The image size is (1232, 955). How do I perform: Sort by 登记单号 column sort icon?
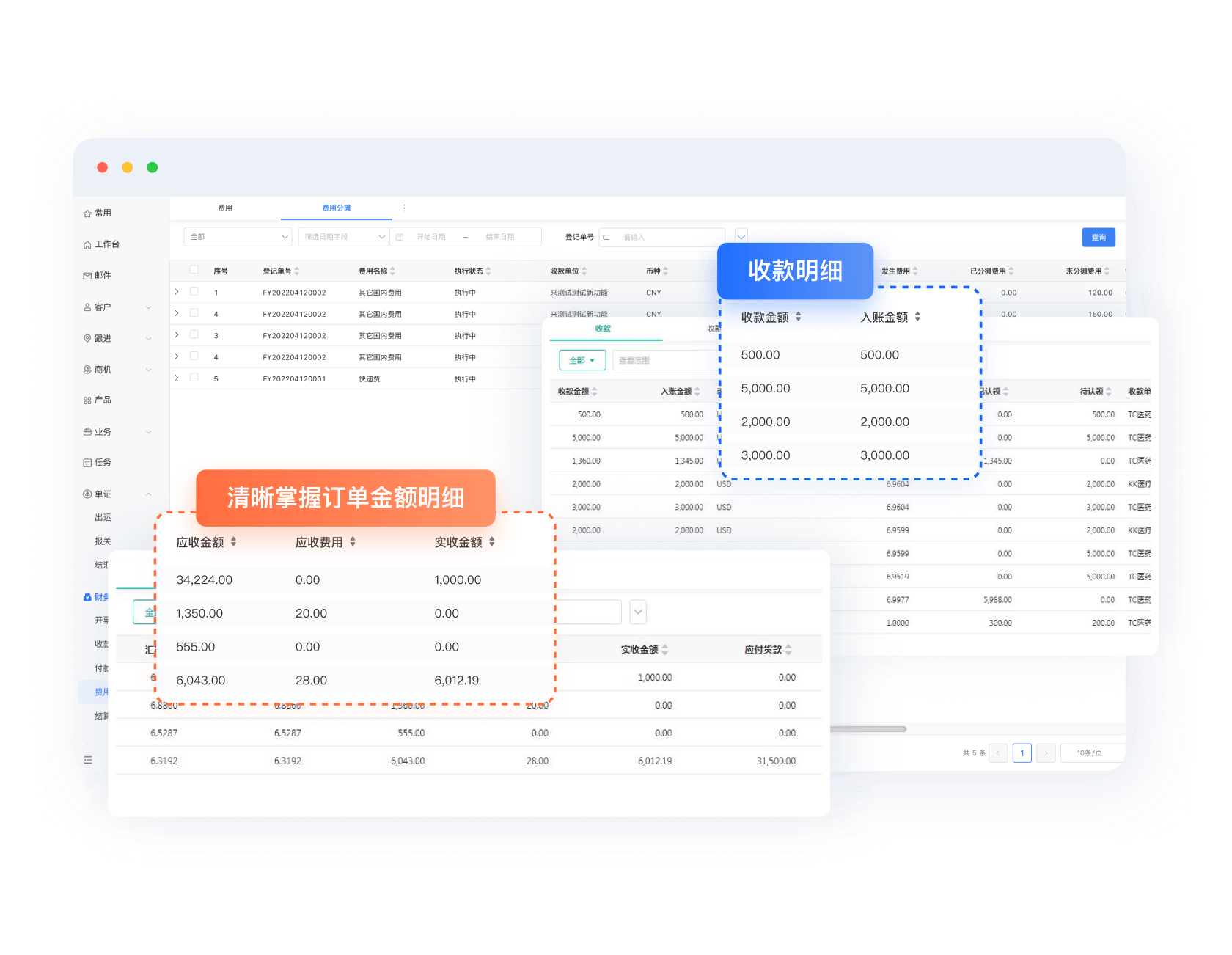297,271
